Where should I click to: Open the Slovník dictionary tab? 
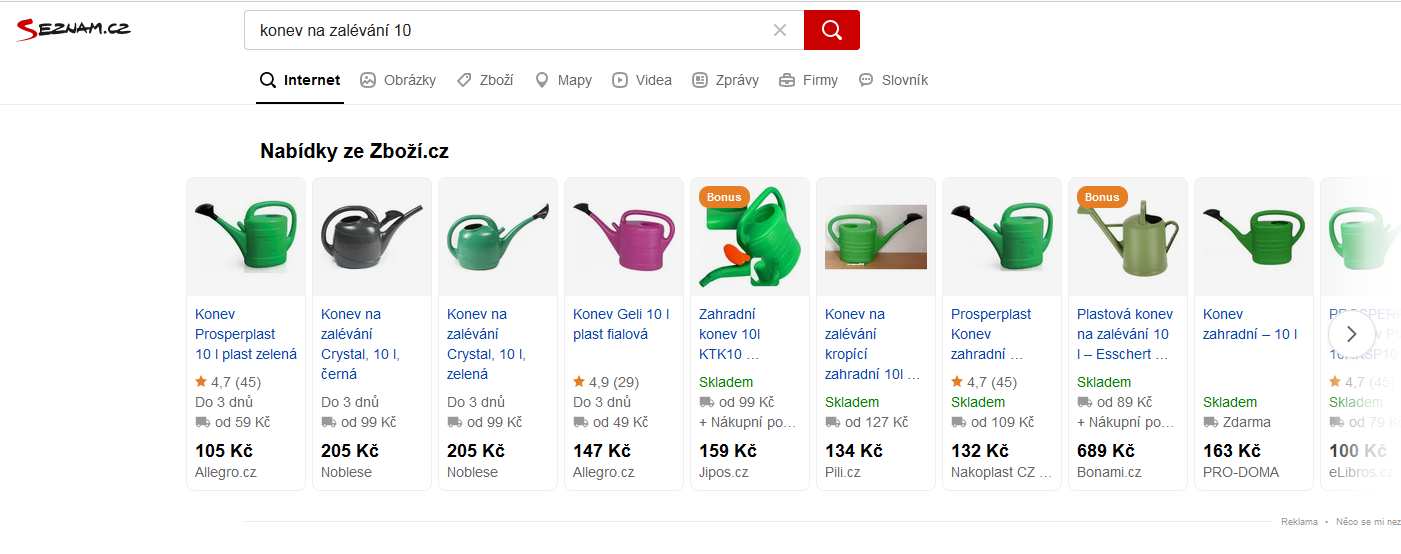[x=893, y=80]
